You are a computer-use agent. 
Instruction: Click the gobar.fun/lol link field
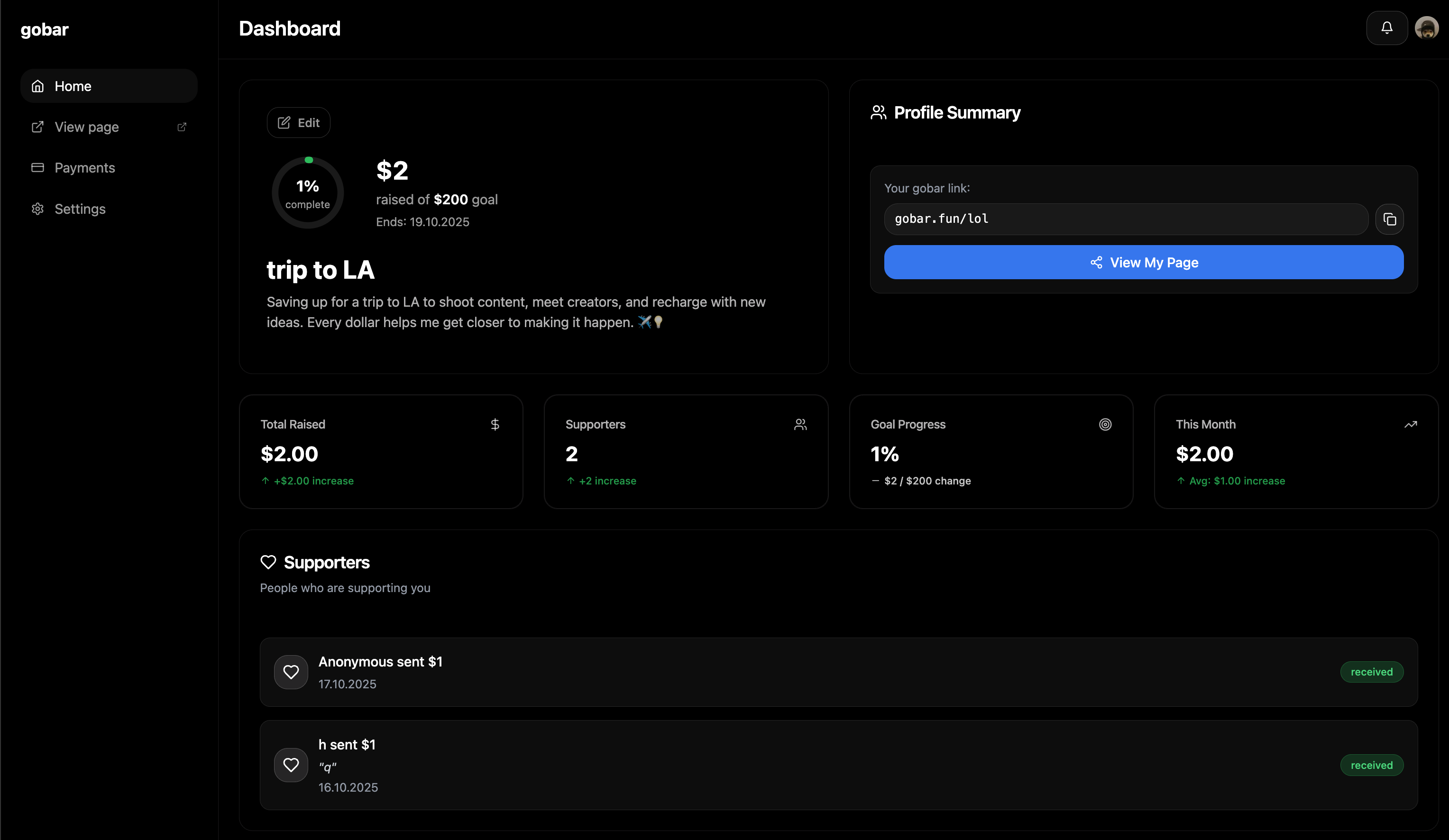[1125, 219]
